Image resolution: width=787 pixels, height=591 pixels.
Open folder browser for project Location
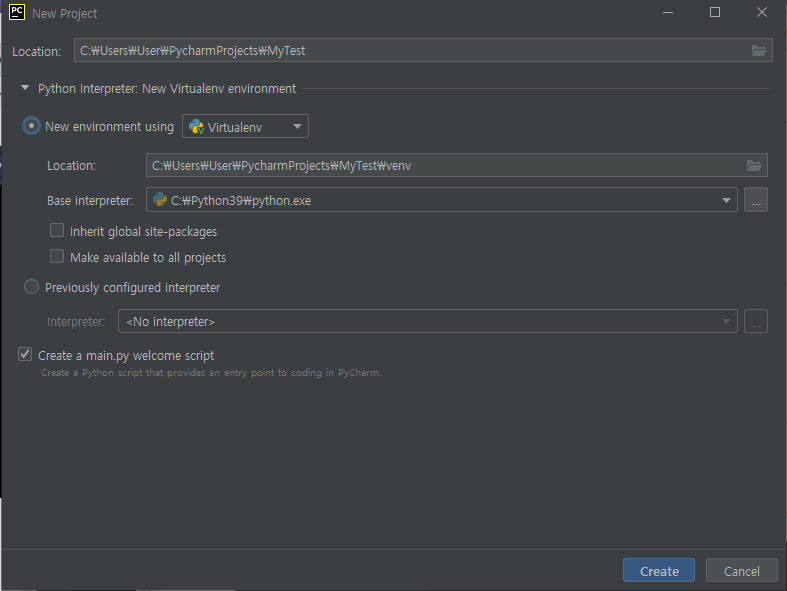pyautogui.click(x=758, y=50)
